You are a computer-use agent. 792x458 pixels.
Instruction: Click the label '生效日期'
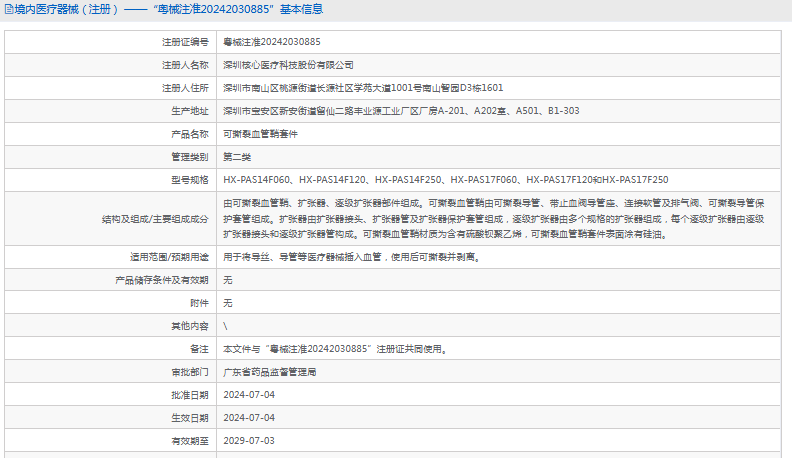tap(189, 418)
